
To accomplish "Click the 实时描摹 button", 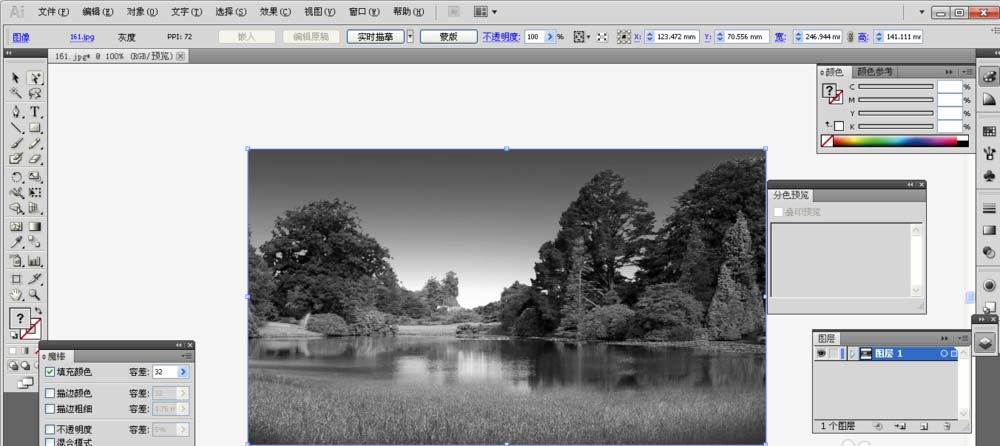I will click(376, 37).
